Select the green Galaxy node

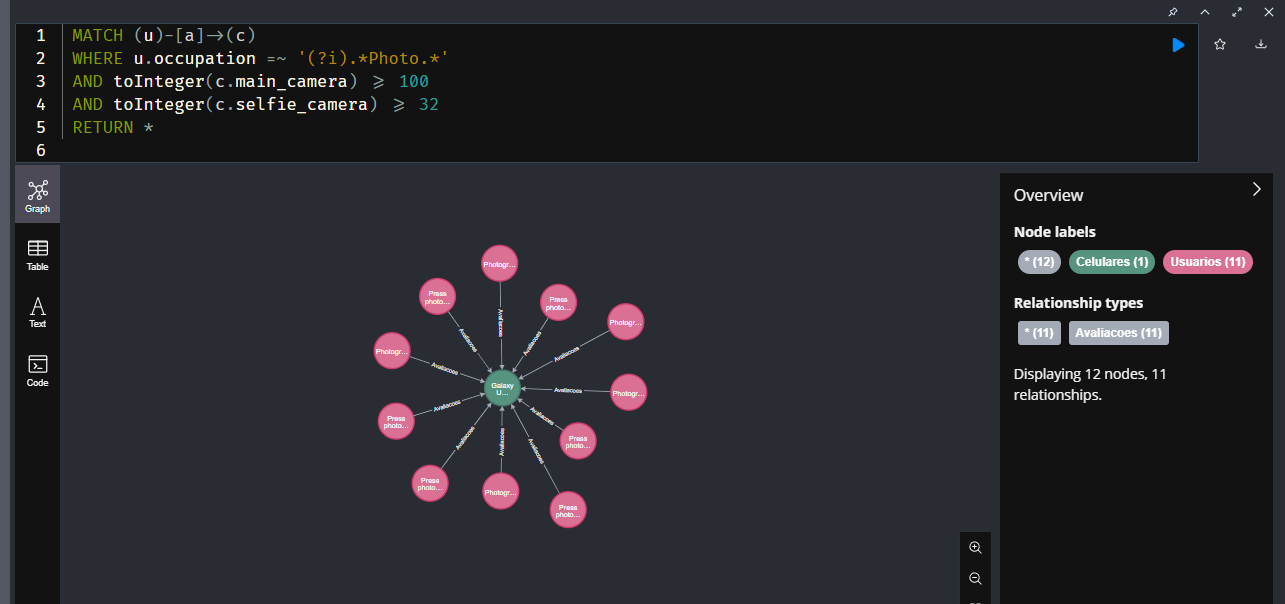point(502,388)
